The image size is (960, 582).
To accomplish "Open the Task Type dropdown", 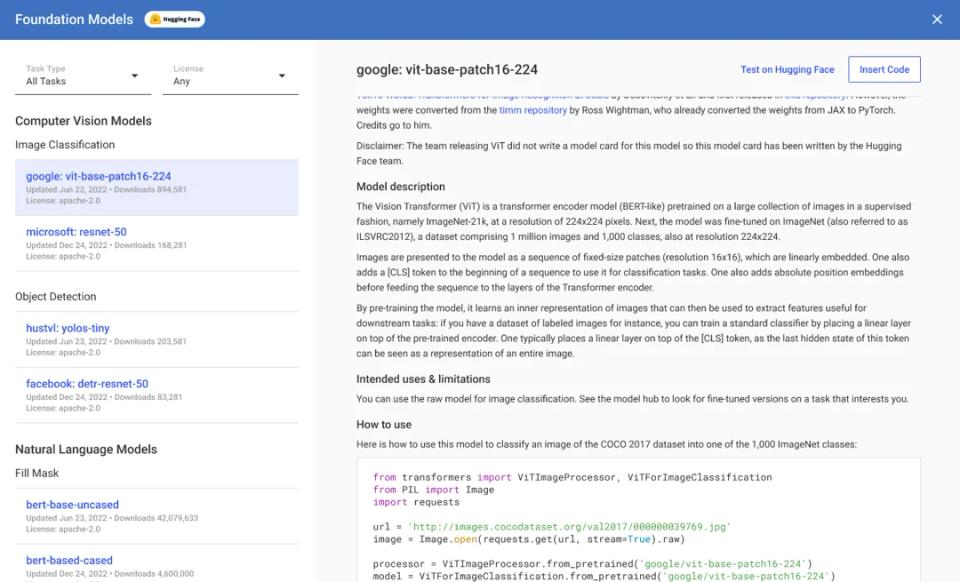I will coord(83,76).
